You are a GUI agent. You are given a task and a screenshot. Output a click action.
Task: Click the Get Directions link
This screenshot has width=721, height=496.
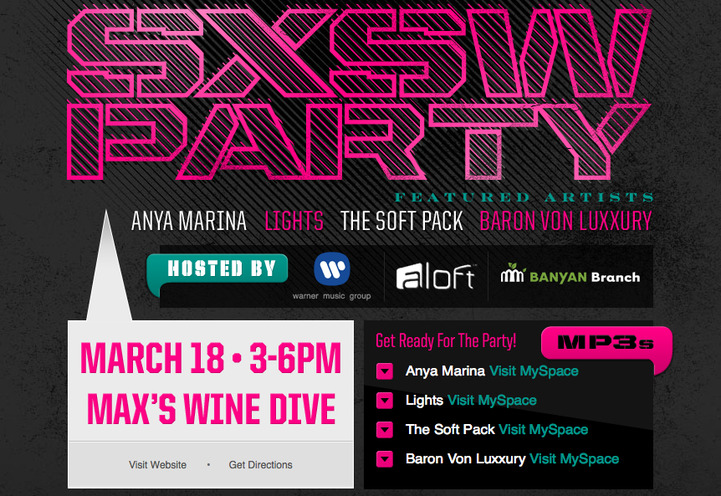(x=261, y=465)
